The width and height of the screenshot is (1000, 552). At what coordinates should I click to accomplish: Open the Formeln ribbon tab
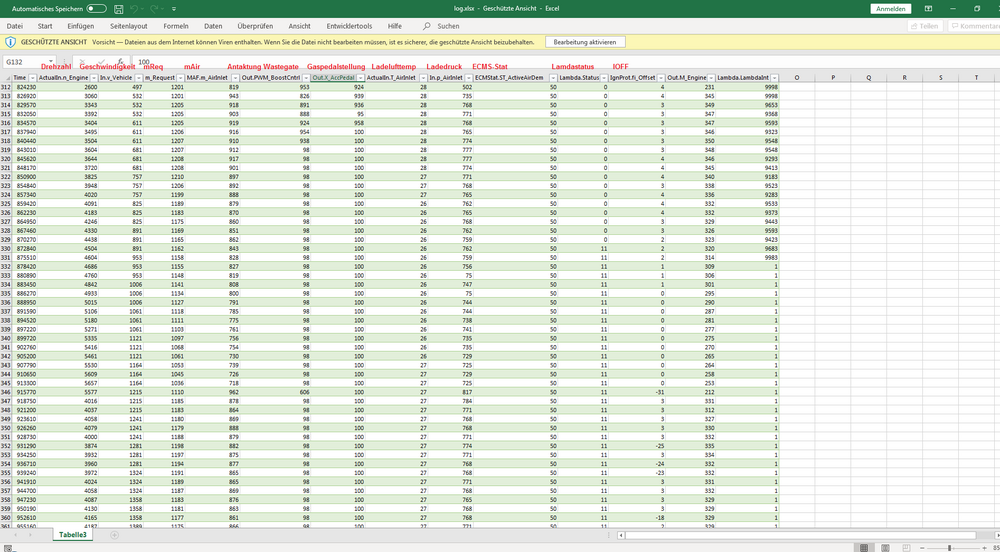tap(176, 26)
